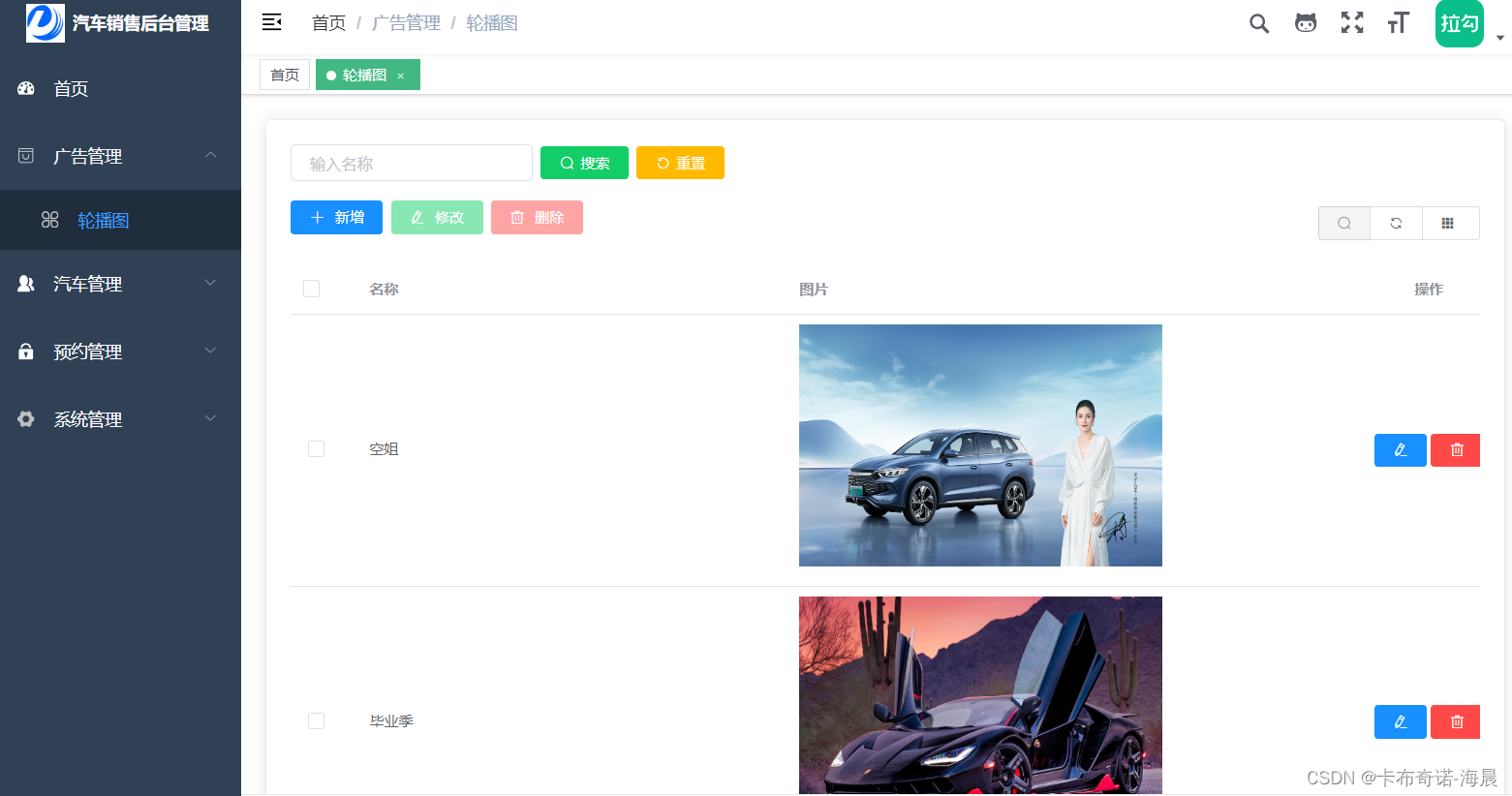Click the 毕业季 name cell
1512x796 pixels.
tap(391, 721)
